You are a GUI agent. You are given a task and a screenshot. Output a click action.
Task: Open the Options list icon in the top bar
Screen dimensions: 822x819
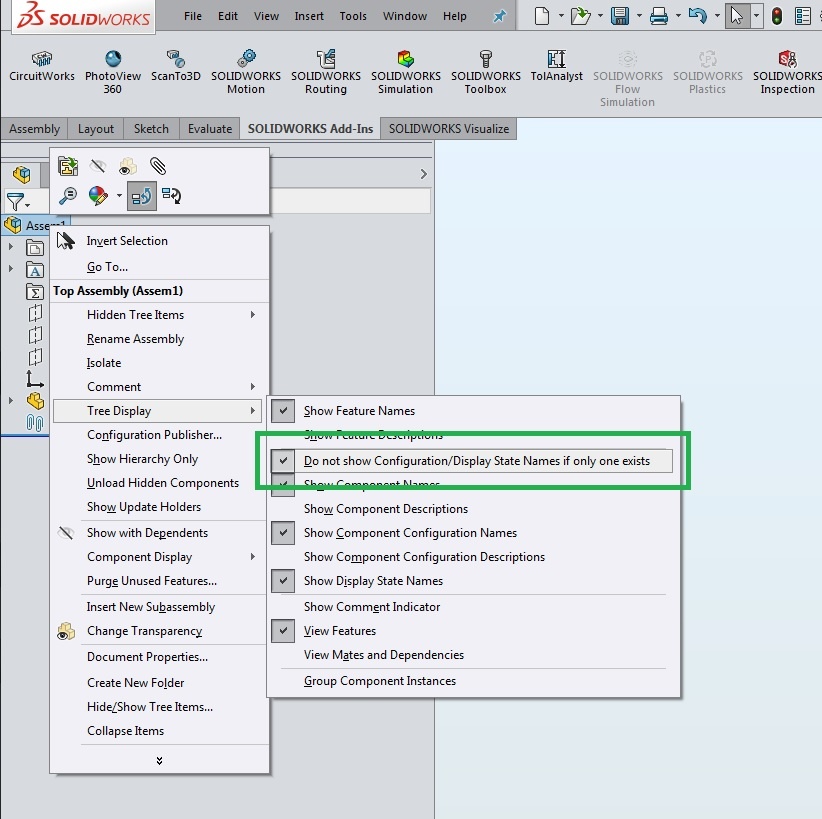[803, 16]
